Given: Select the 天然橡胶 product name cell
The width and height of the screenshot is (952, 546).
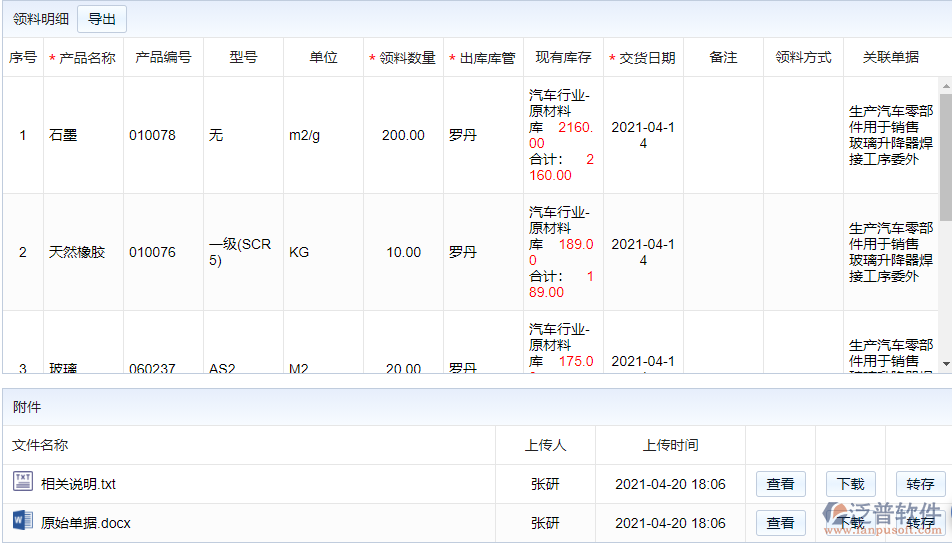Looking at the screenshot, I should pos(77,252).
